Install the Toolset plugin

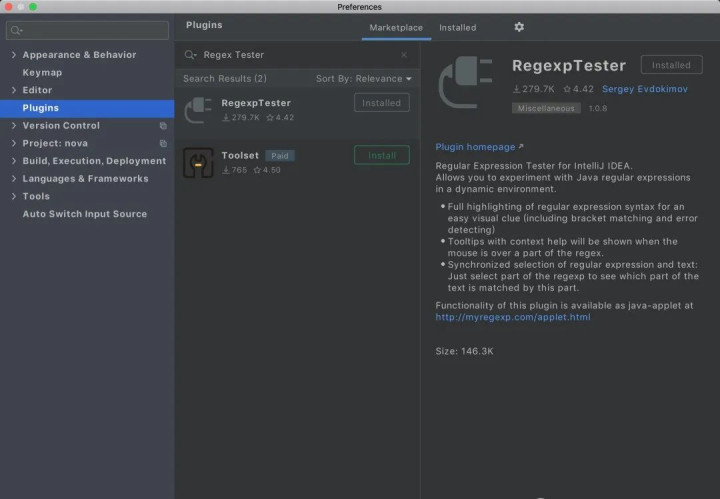[381, 155]
